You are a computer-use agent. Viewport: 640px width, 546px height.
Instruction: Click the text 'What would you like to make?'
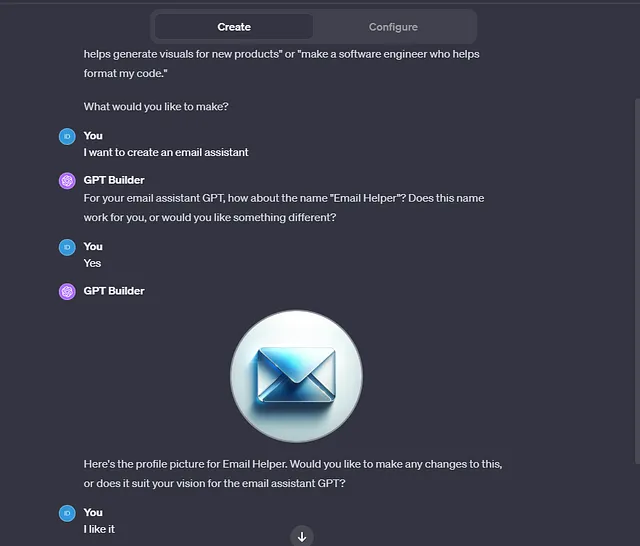pyautogui.click(x=156, y=107)
